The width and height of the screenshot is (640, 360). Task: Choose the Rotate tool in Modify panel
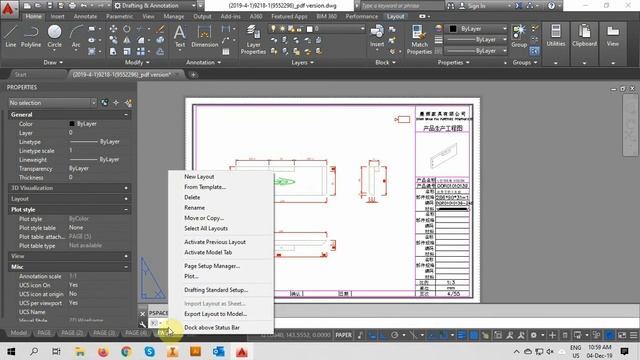click(127, 29)
